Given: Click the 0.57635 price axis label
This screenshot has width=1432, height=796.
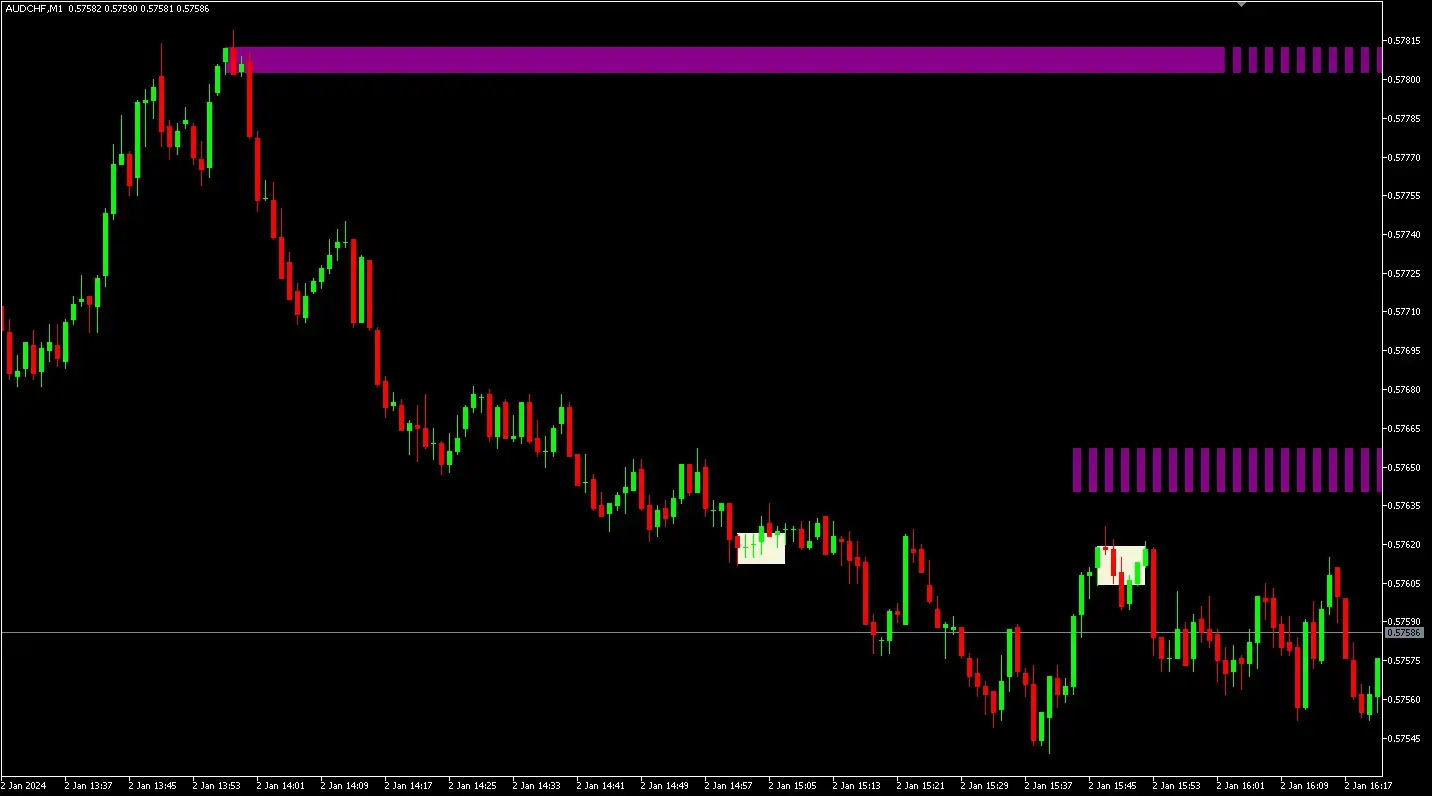Looking at the screenshot, I should click(1403, 506).
